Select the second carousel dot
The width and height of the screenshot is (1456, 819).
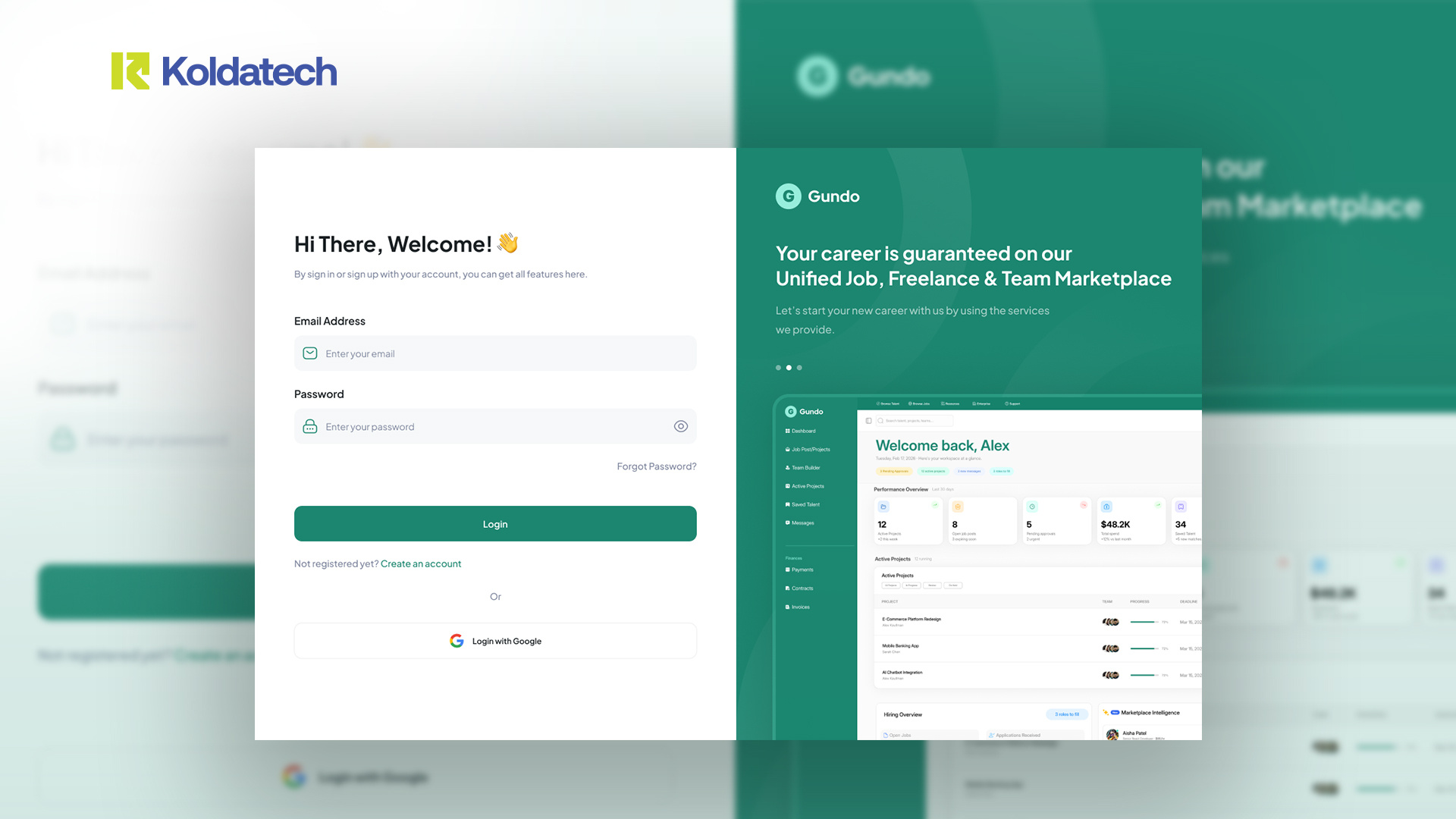pyautogui.click(x=789, y=368)
